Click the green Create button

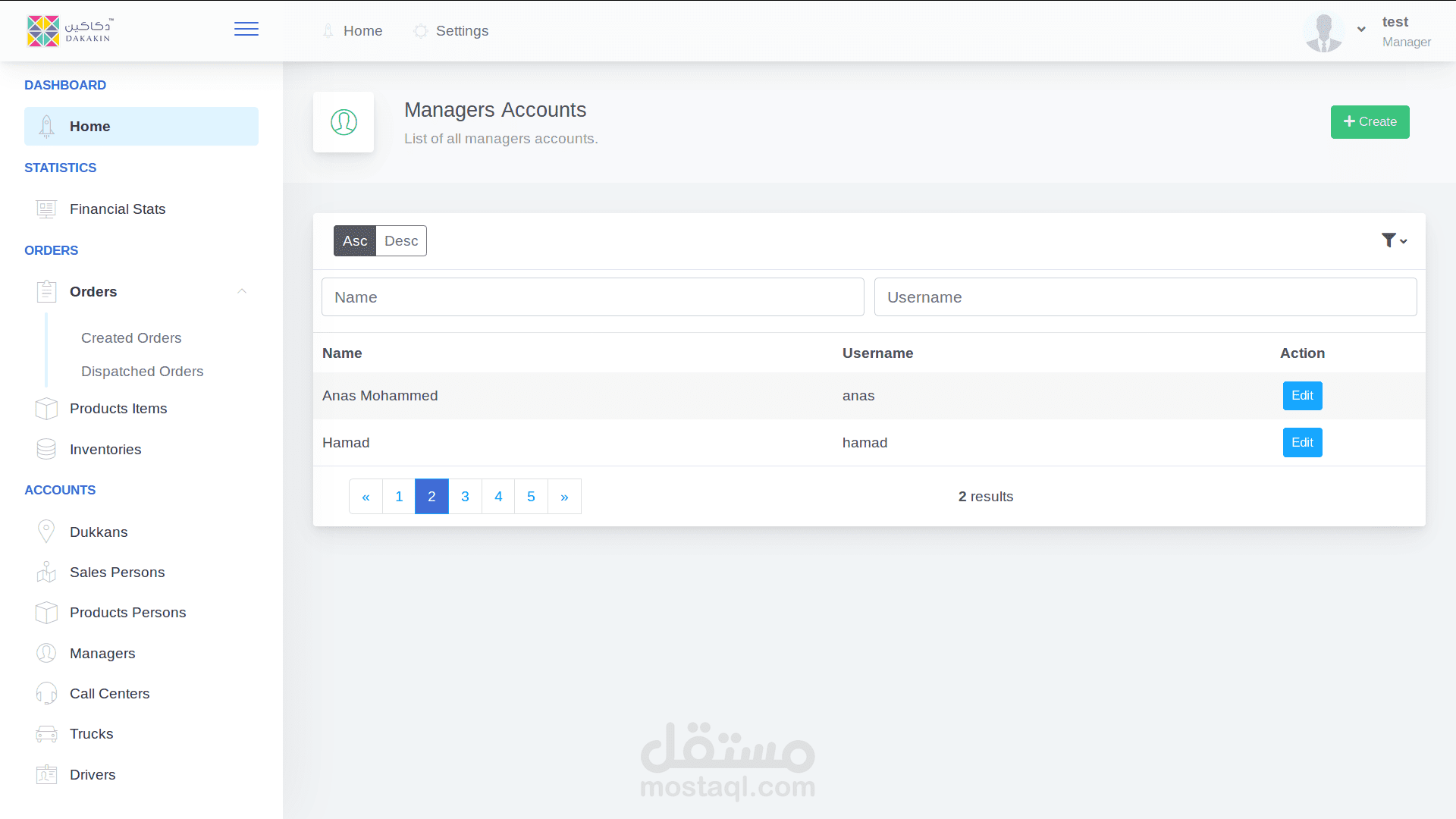pos(1370,122)
